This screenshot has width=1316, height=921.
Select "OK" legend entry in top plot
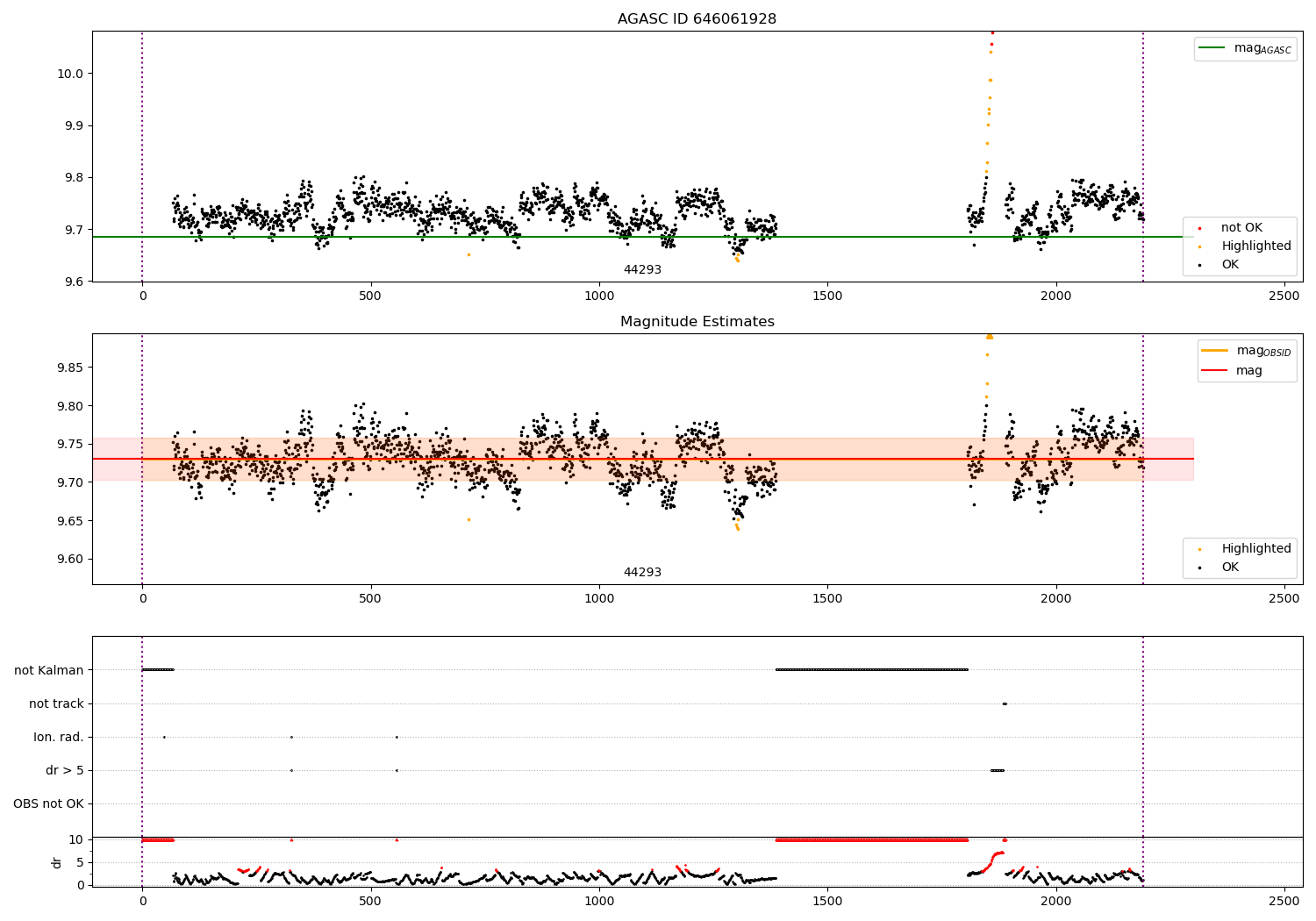point(1230,265)
